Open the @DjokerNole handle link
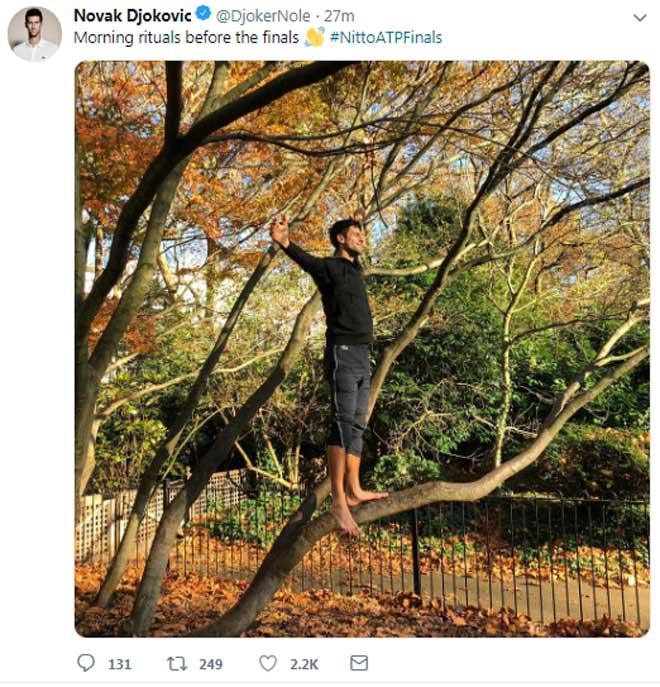The width and height of the screenshot is (660, 687). click(x=263, y=16)
